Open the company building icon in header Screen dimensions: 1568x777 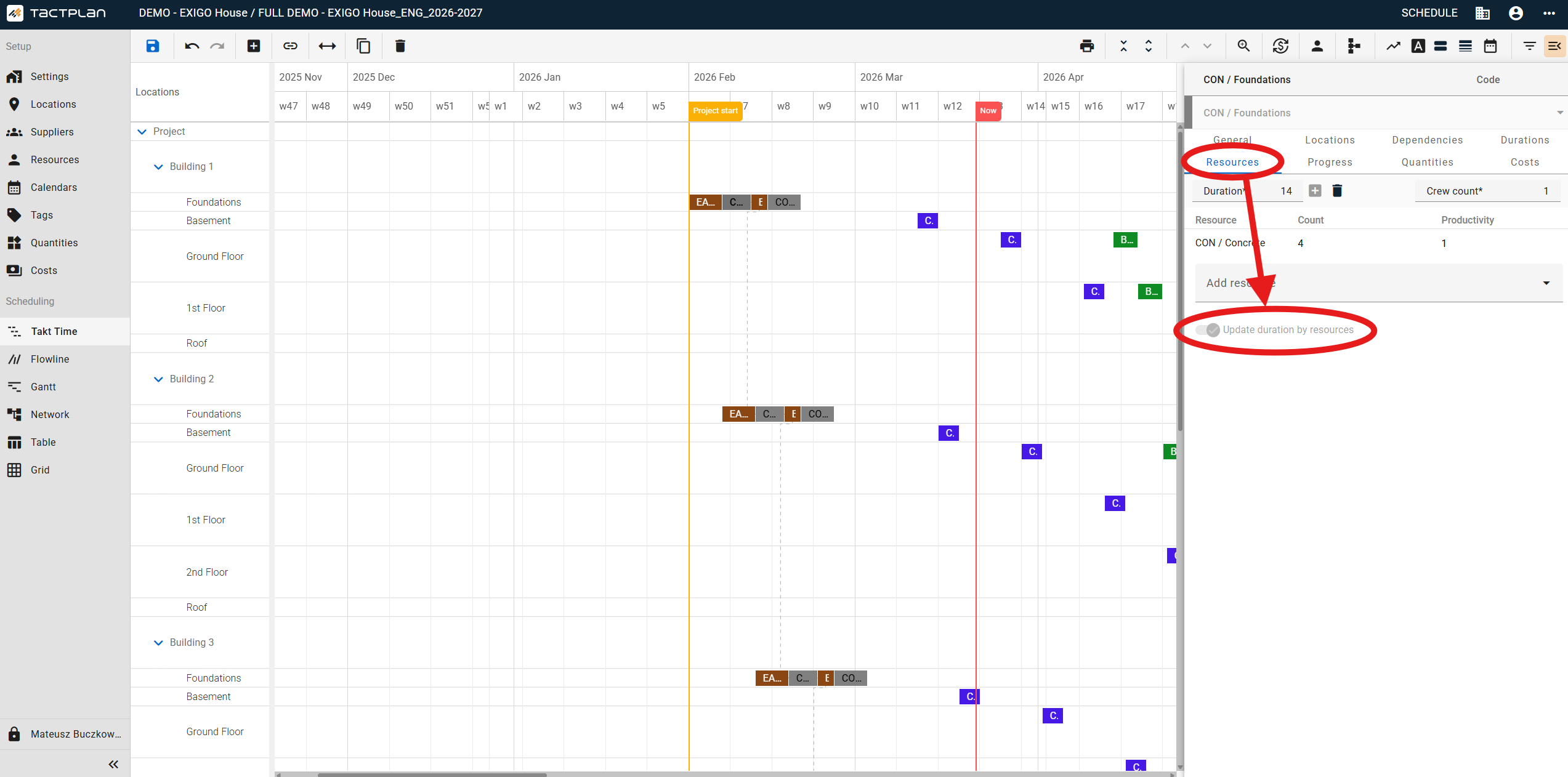(x=1482, y=13)
